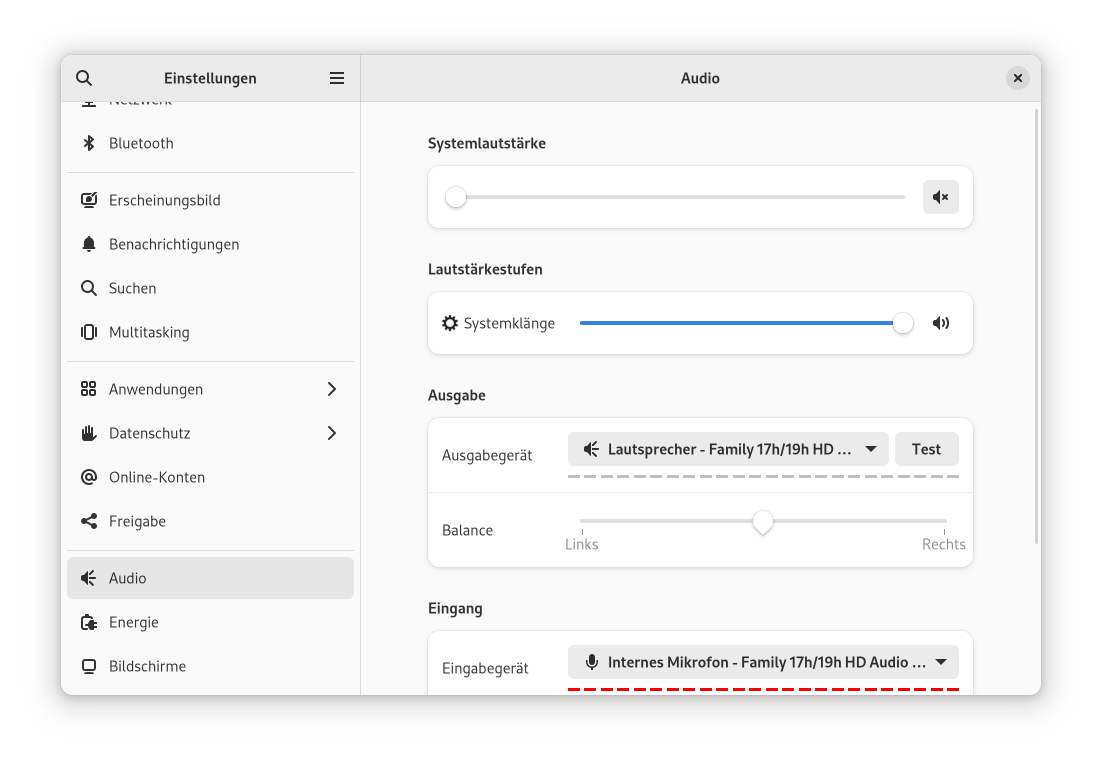Click the Erscheinungsbild sidebar icon
Viewport: 1102px width, 762px height.
click(89, 200)
